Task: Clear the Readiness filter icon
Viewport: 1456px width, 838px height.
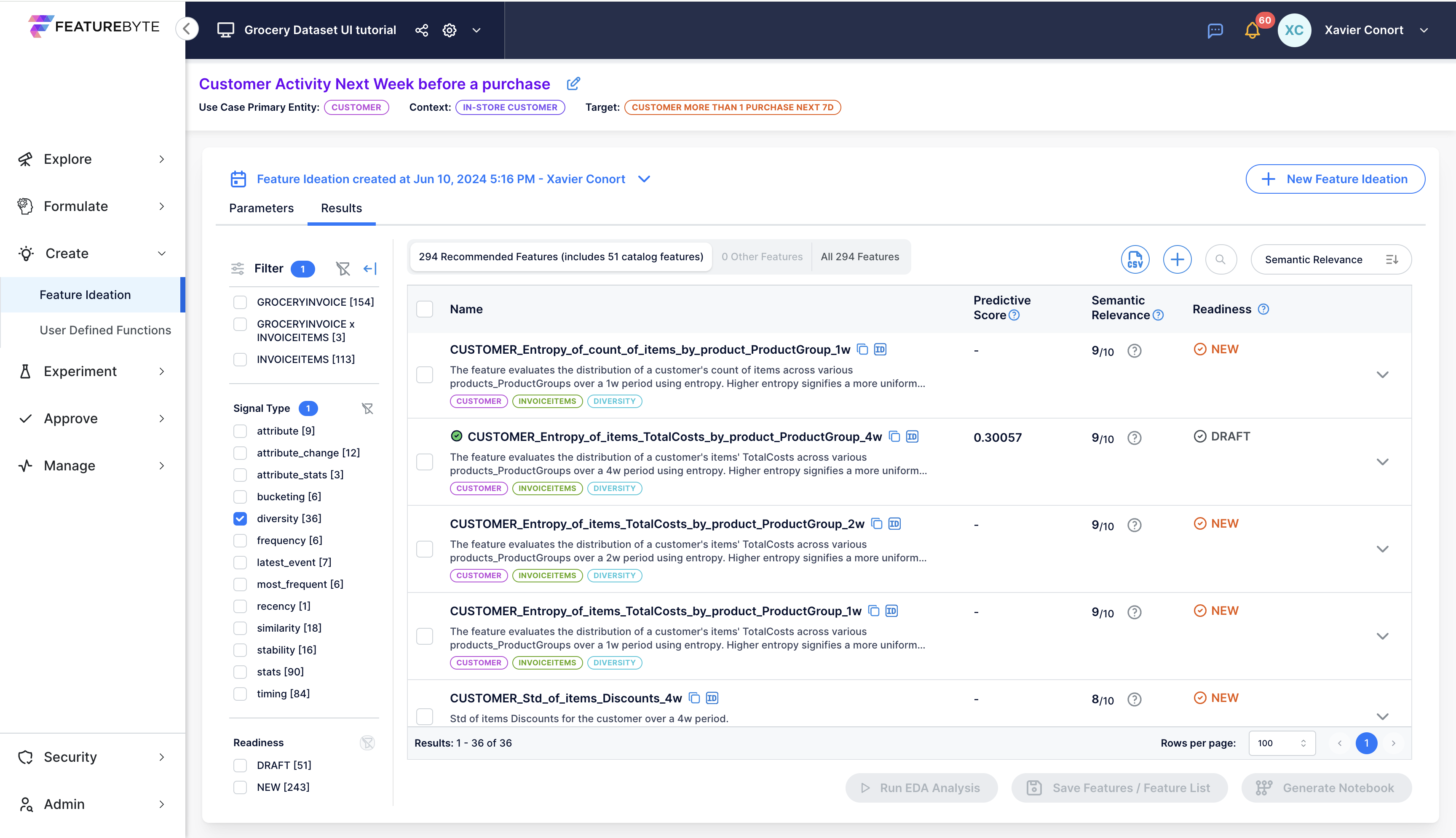Action: (x=367, y=743)
